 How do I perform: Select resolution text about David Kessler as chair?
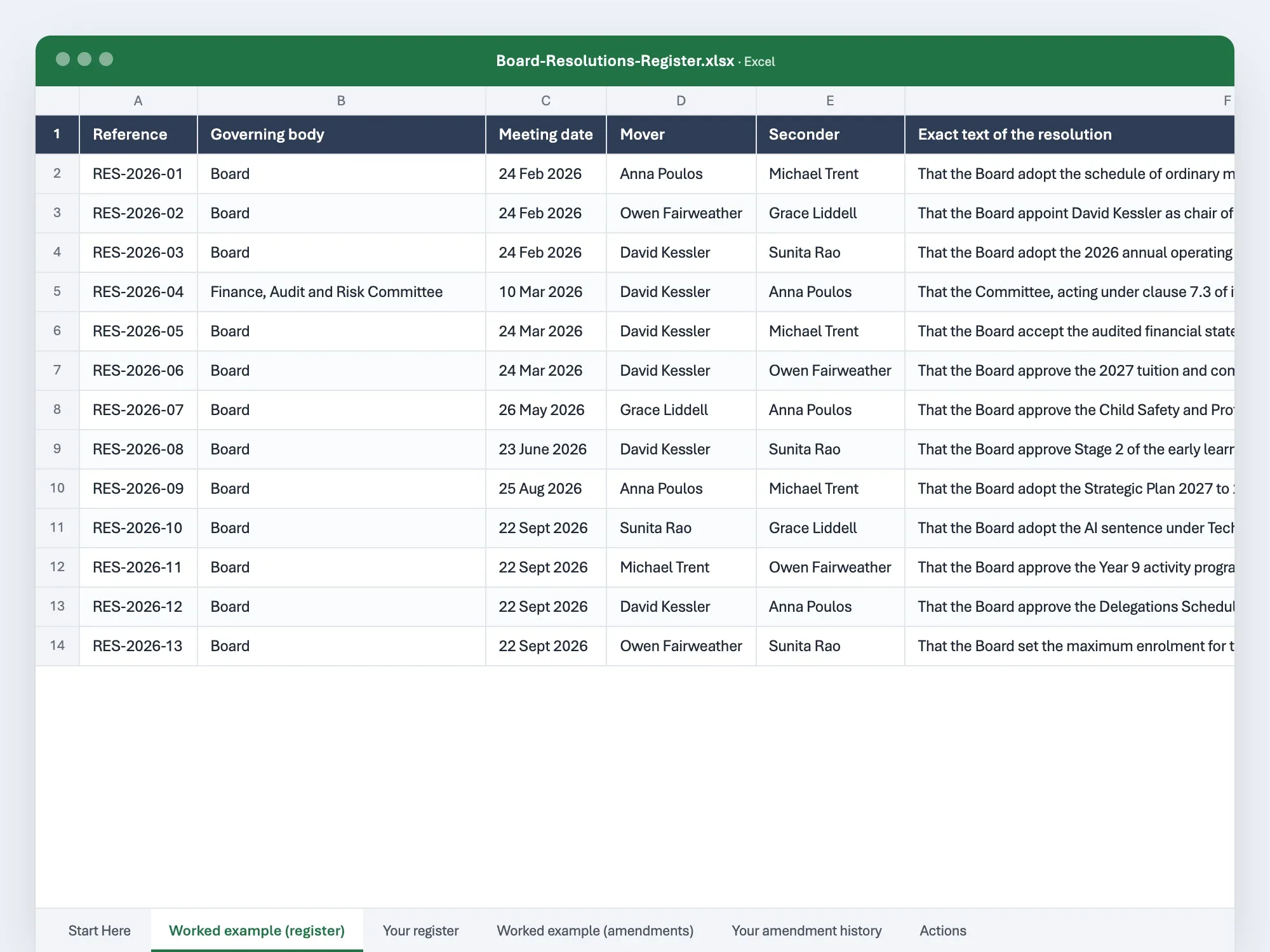(1070, 213)
